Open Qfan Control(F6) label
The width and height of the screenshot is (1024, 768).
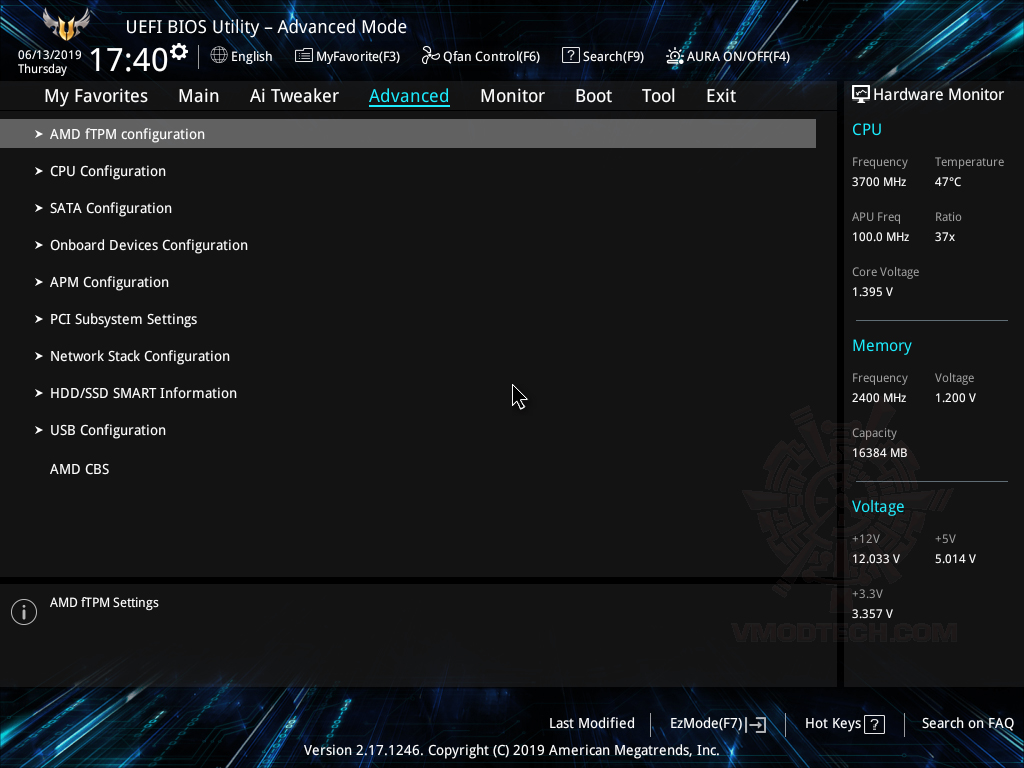[x=491, y=57]
